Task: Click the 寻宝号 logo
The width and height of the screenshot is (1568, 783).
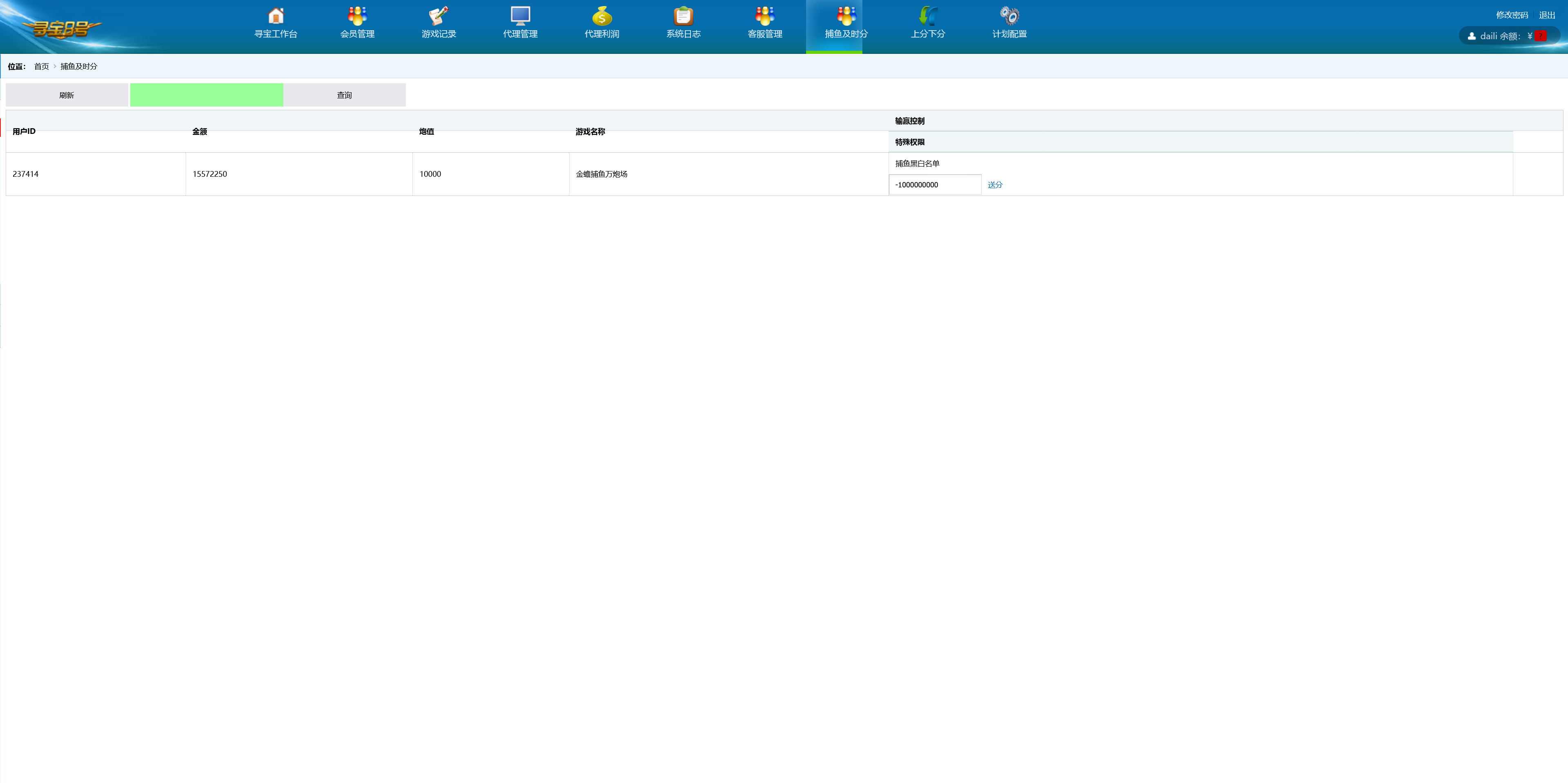Action: (61, 29)
